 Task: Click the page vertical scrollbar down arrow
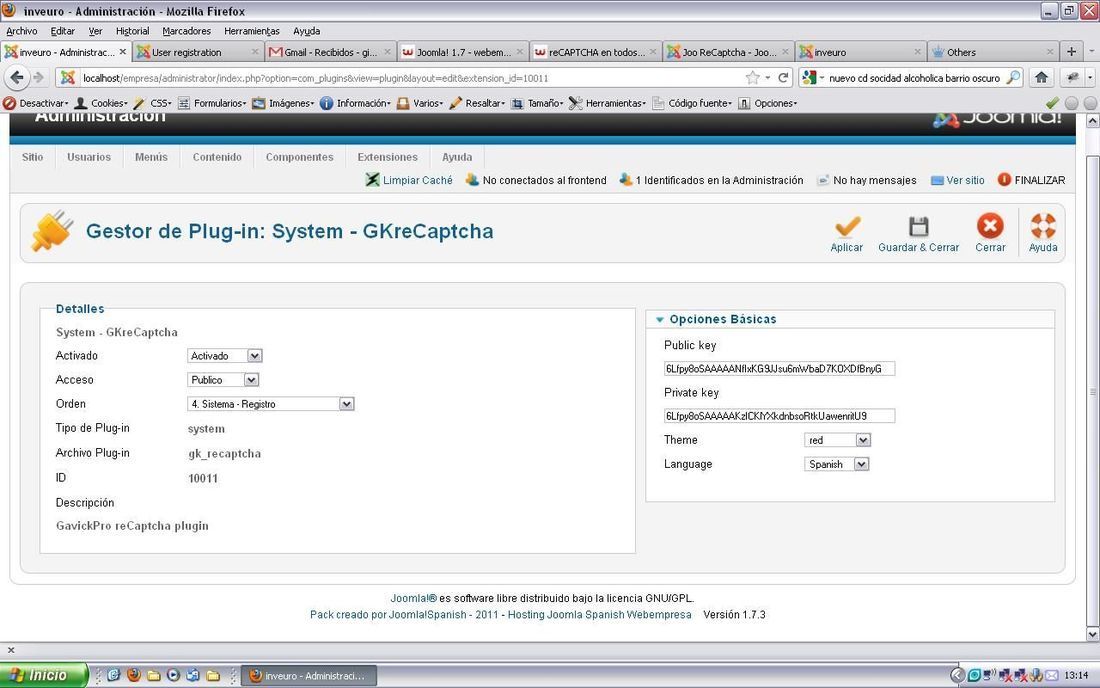point(1092,634)
